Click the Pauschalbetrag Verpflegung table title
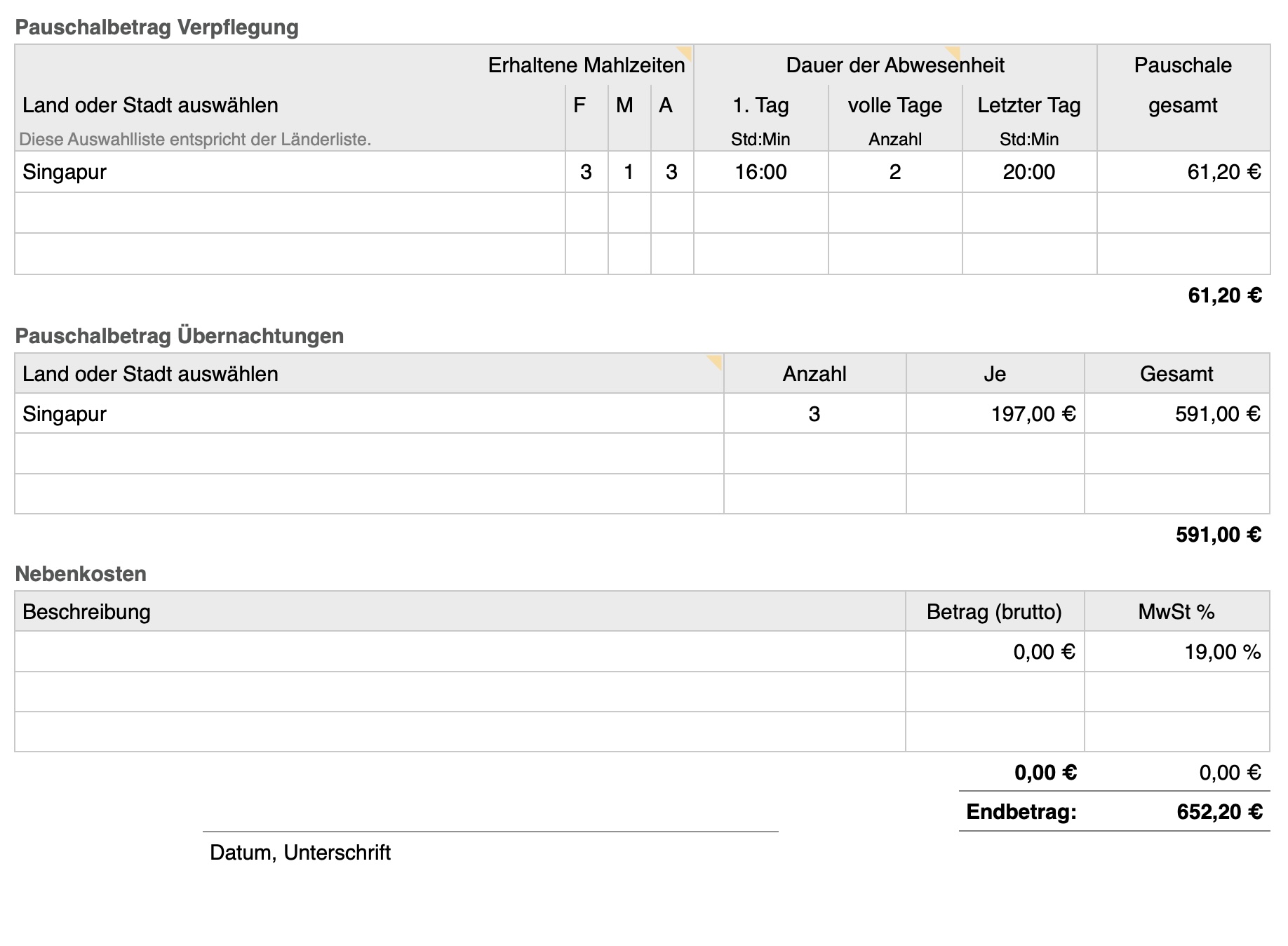Screen dimensions: 1288x946 click(x=157, y=27)
